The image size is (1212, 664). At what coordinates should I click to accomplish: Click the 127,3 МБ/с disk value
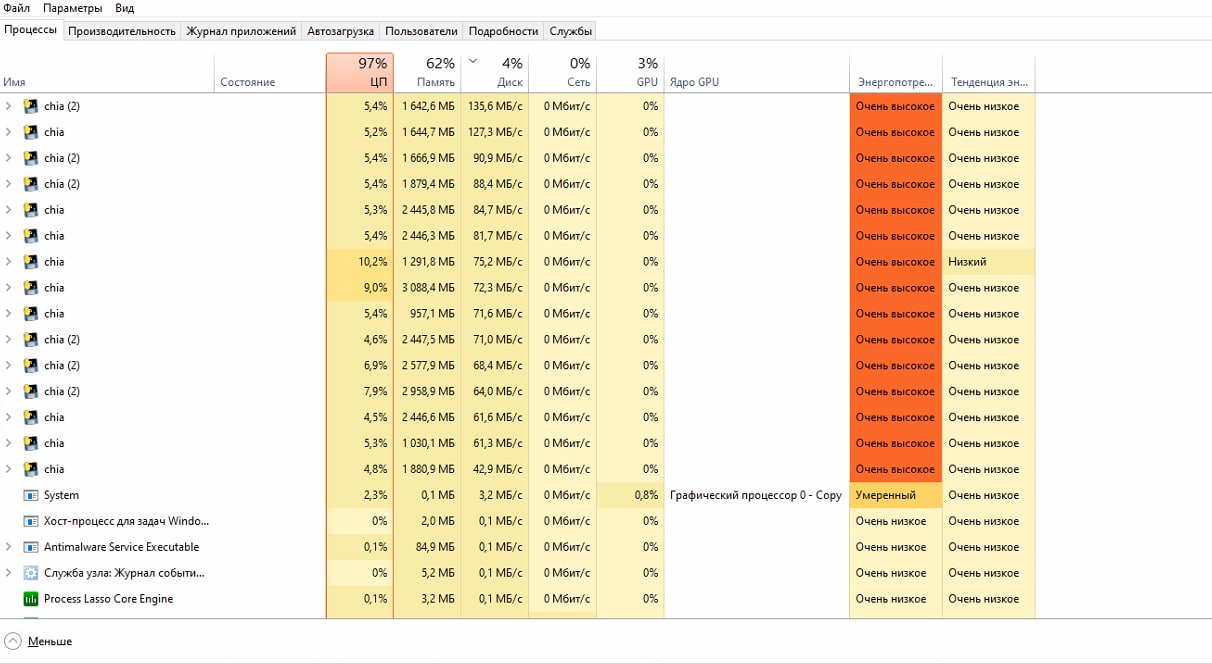click(495, 132)
